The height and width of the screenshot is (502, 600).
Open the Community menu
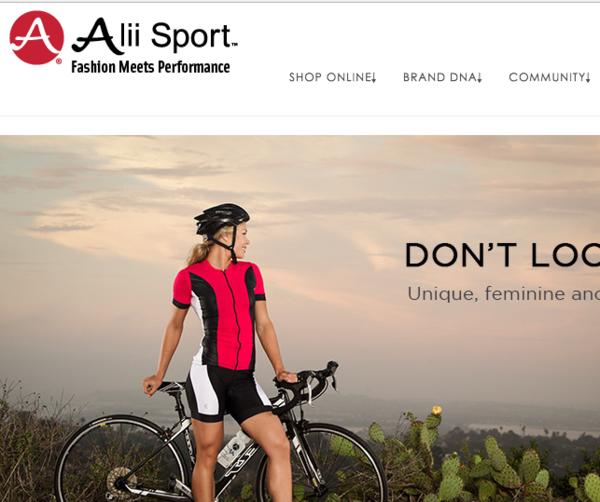[x=549, y=77]
